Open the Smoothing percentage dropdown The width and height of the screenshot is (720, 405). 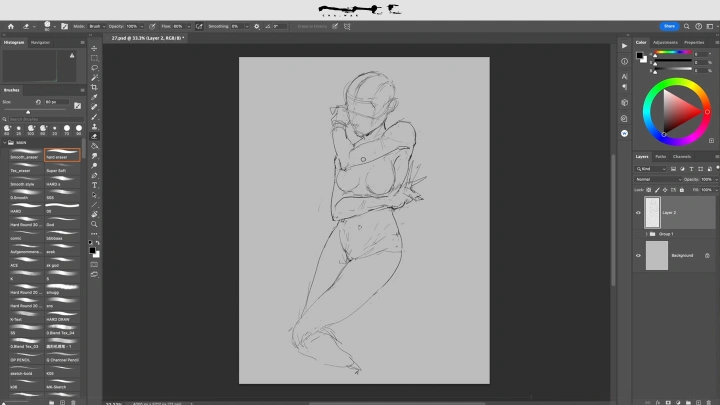click(247, 27)
